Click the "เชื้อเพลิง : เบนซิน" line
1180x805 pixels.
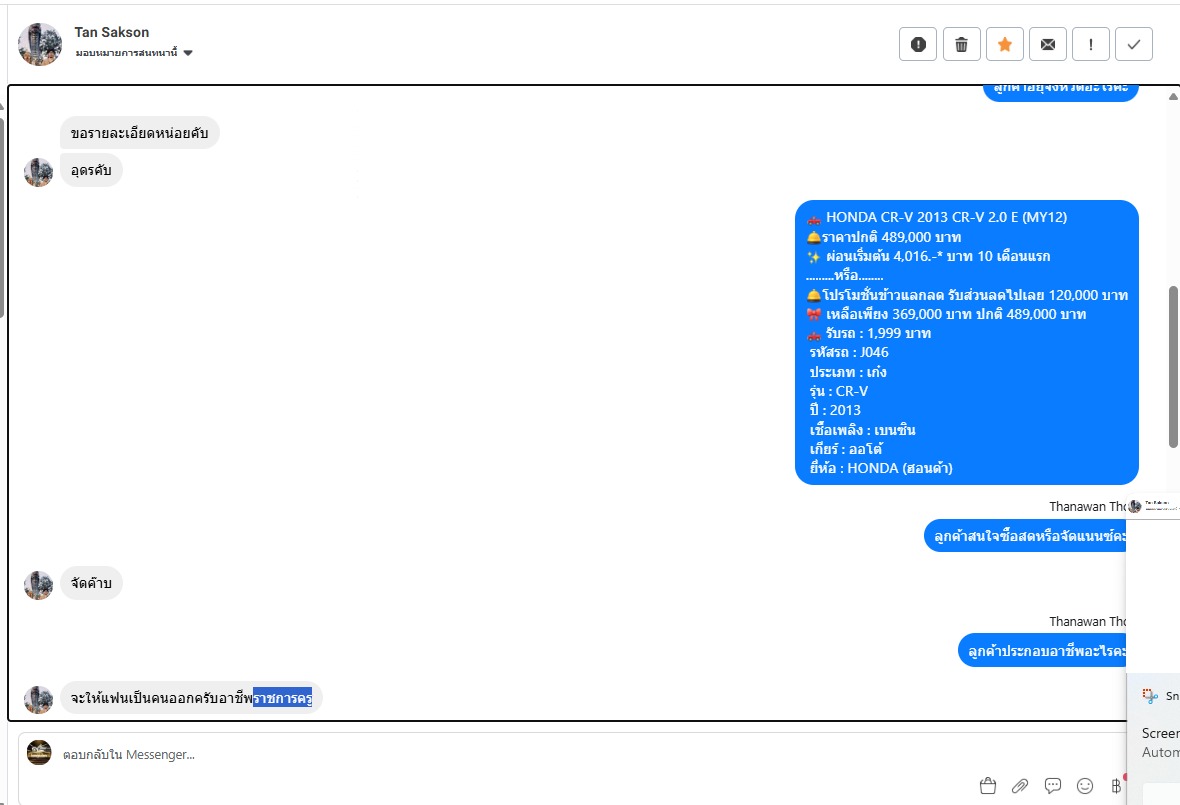tap(862, 430)
